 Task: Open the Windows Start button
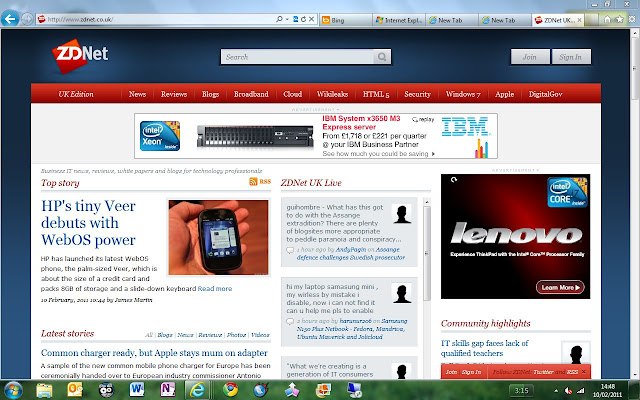pyautogui.click(x=13, y=390)
